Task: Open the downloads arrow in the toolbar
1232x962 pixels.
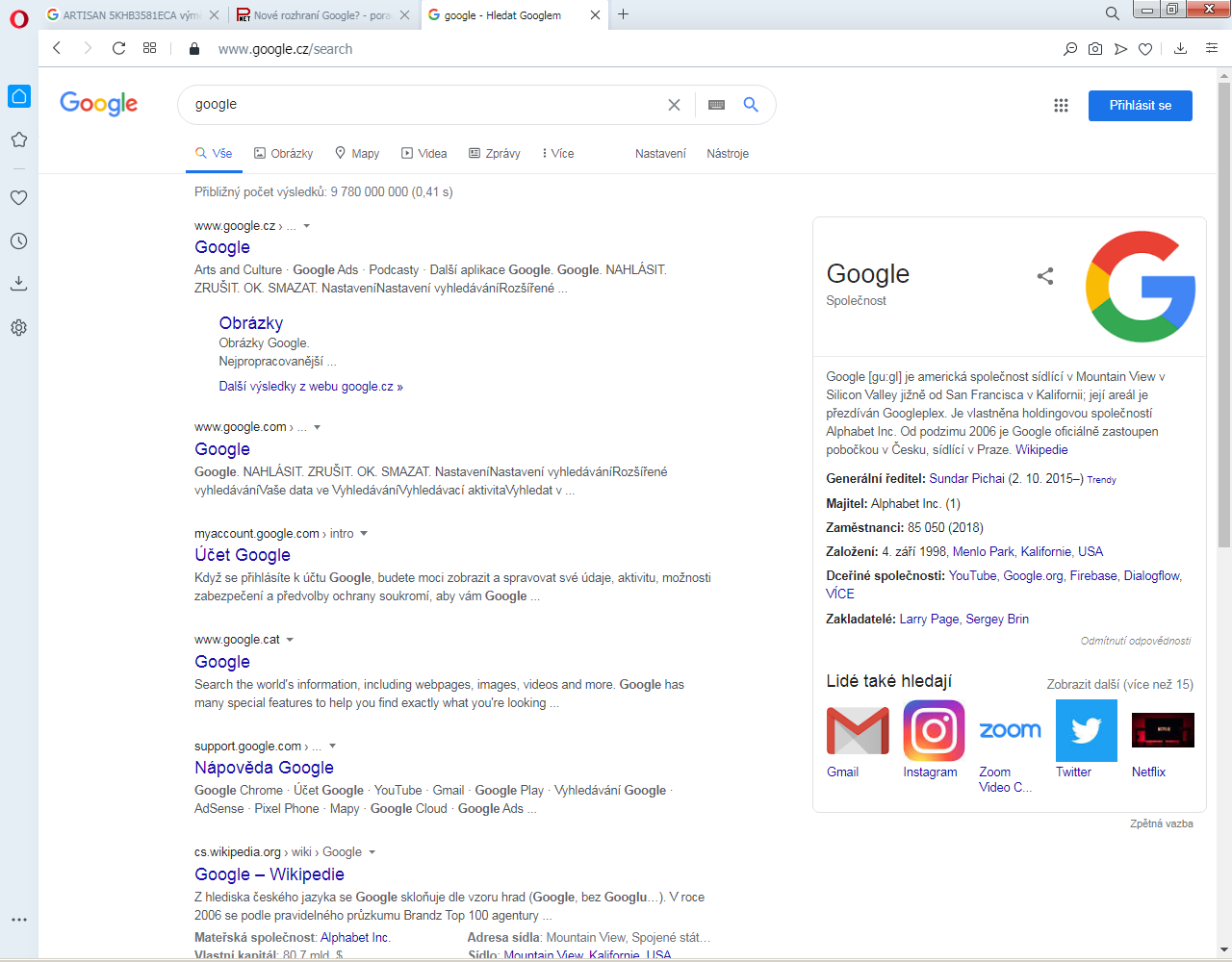Action: coord(1181,48)
